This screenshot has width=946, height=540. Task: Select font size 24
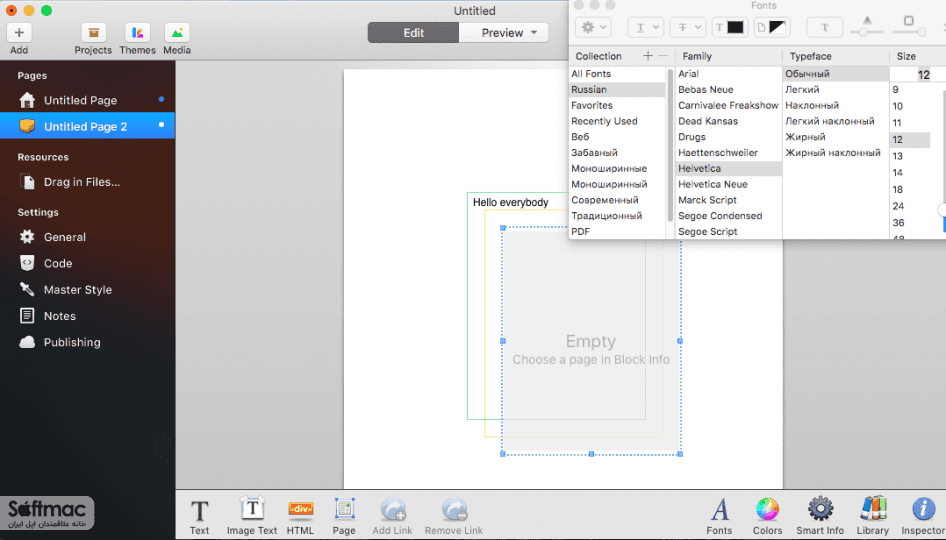[x=898, y=206]
